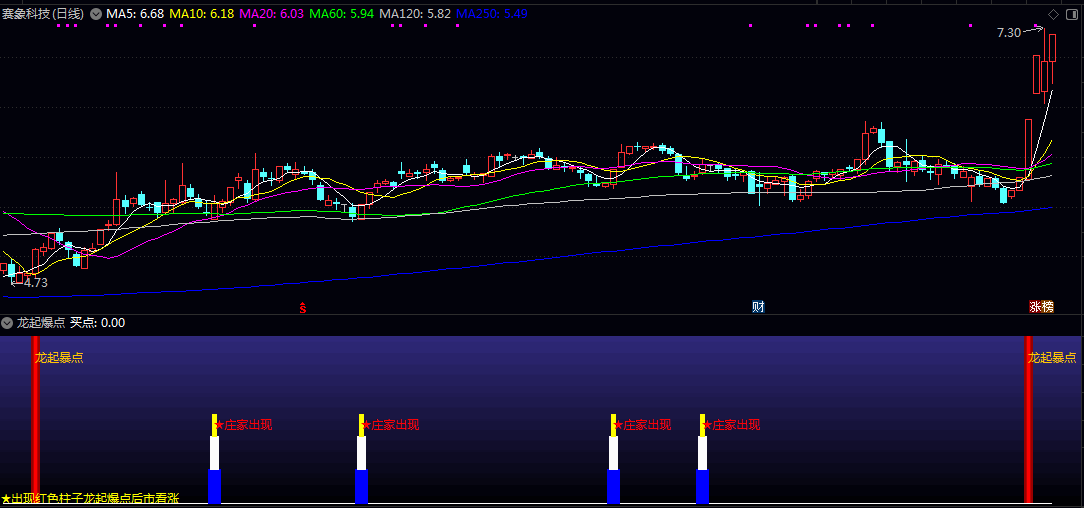Viewport: 1084px width, 508px height.
Task: Select the 赛象科技(日线) chart title
Action: point(43,14)
